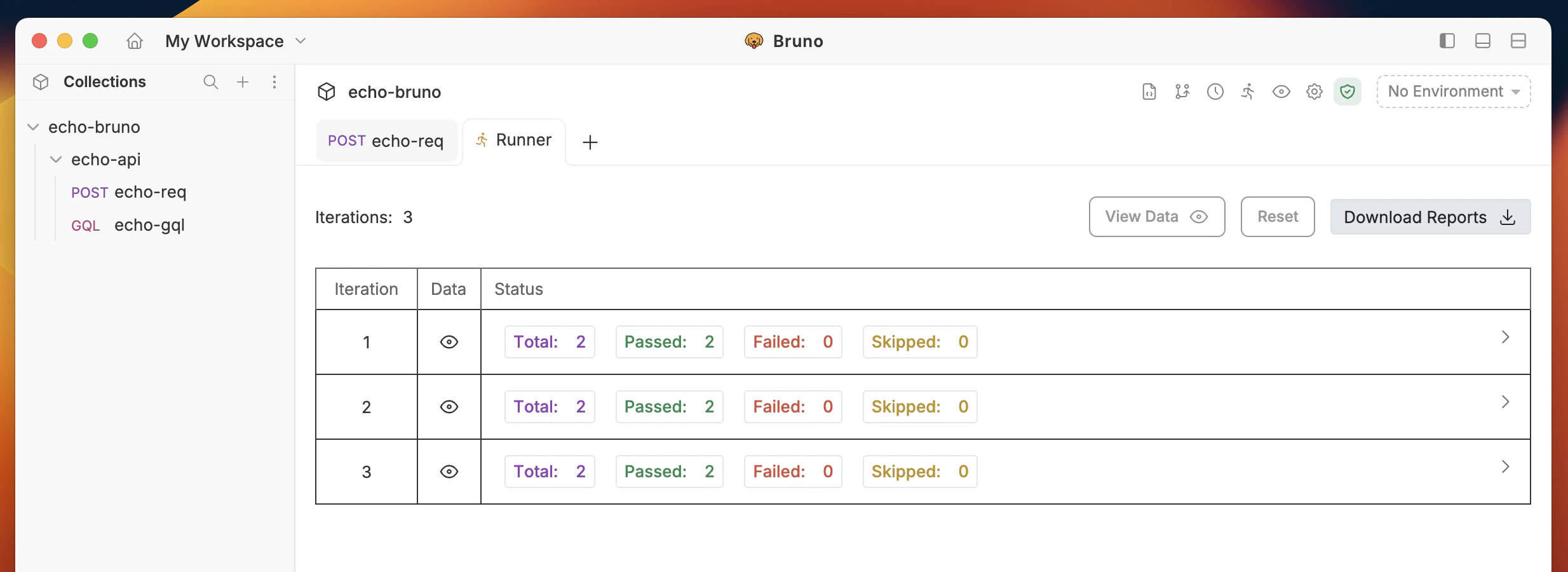This screenshot has width=1568, height=572.
Task: View data for iteration 2
Action: (x=449, y=407)
